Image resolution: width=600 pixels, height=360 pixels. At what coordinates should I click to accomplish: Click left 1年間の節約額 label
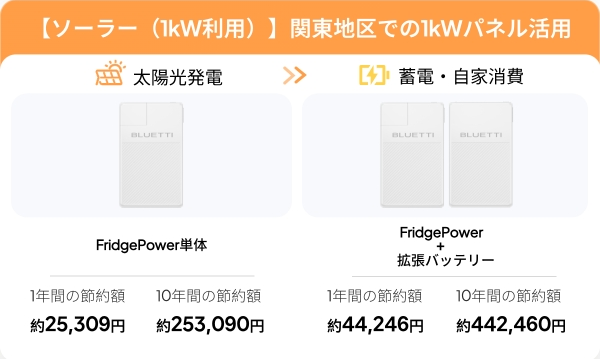coord(78,296)
